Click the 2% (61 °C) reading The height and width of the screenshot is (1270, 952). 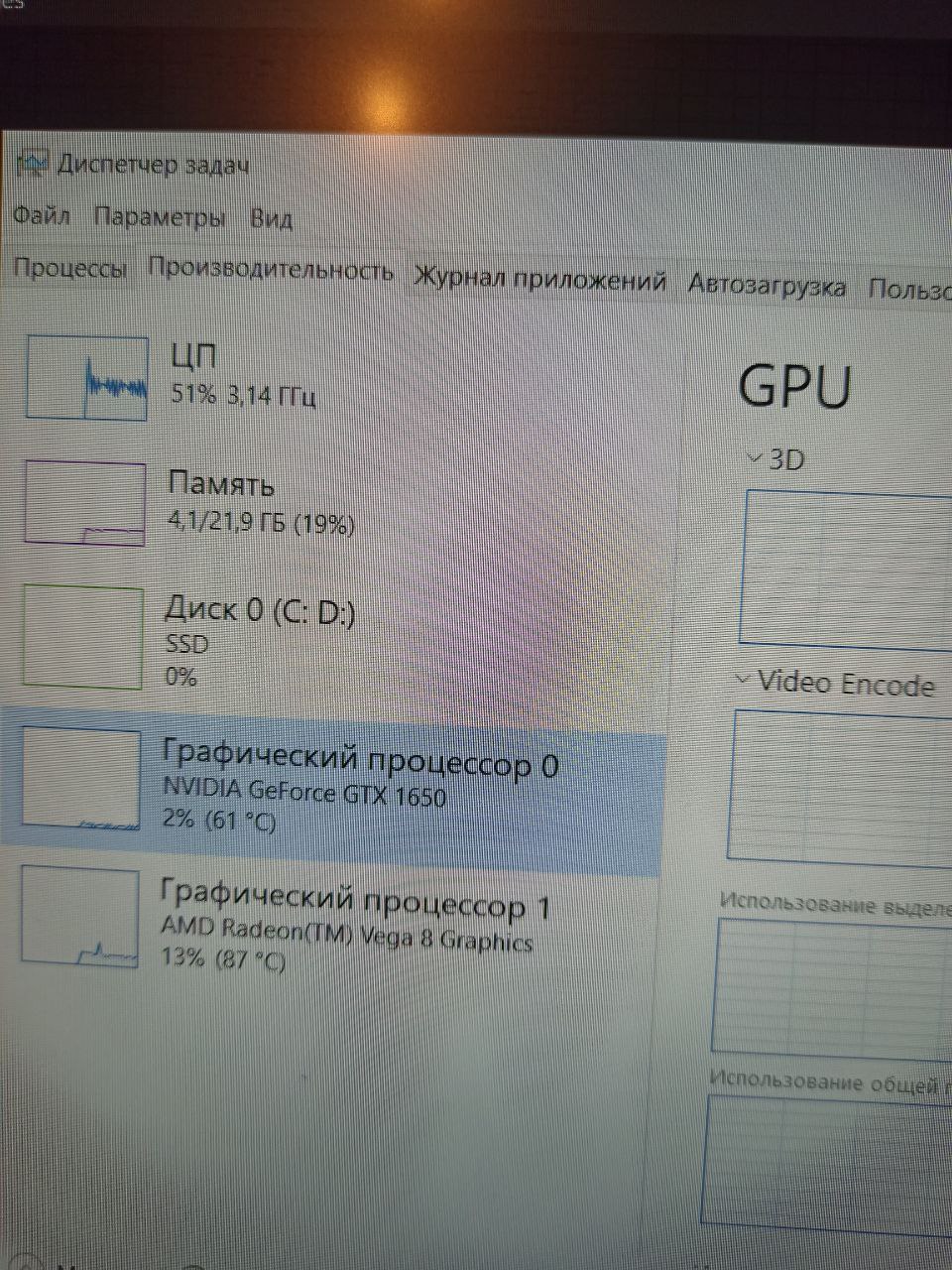(219, 821)
